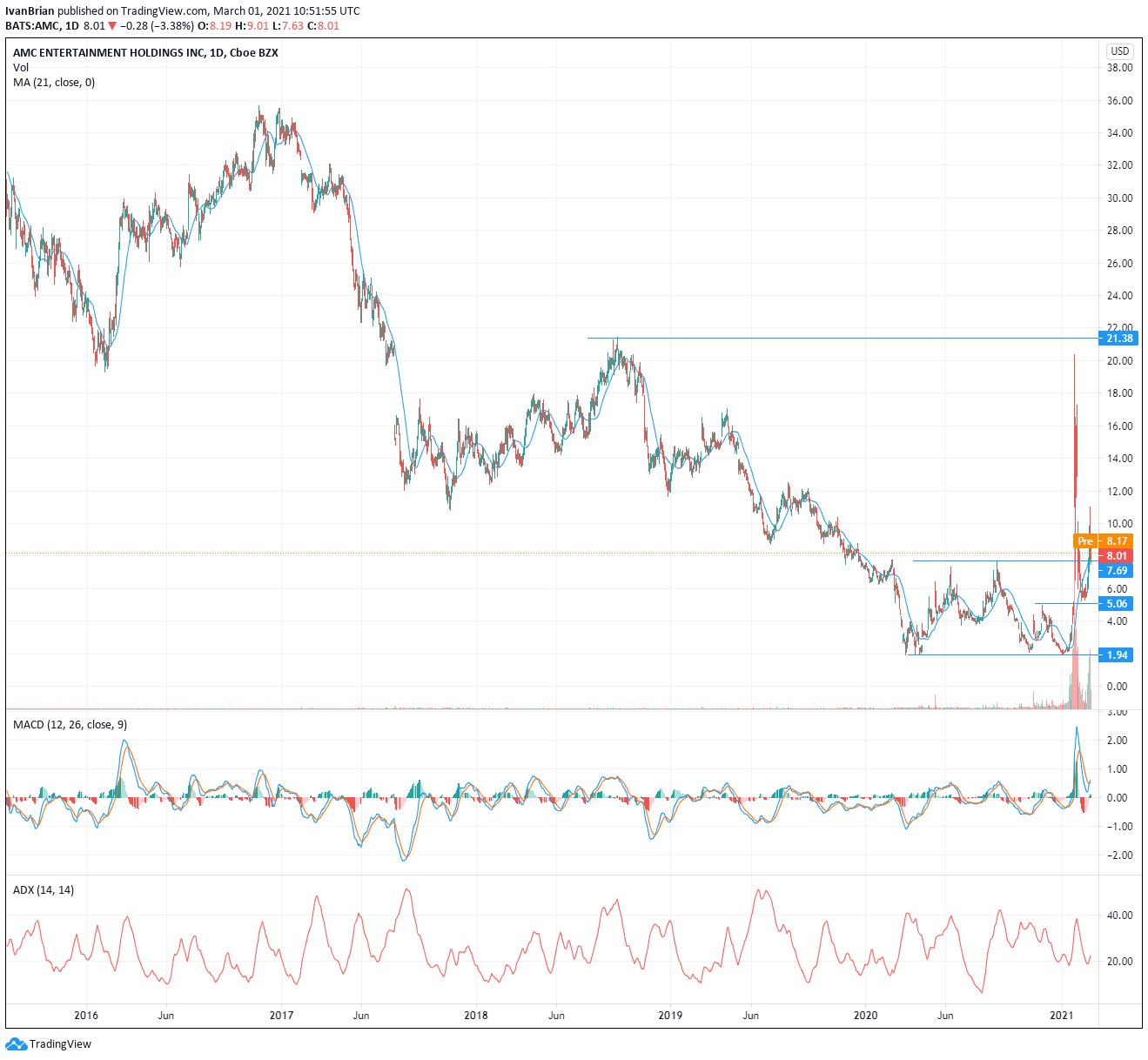The width and height of the screenshot is (1148, 1060).
Task: Open the USD currency selector
Action: coord(1120,51)
